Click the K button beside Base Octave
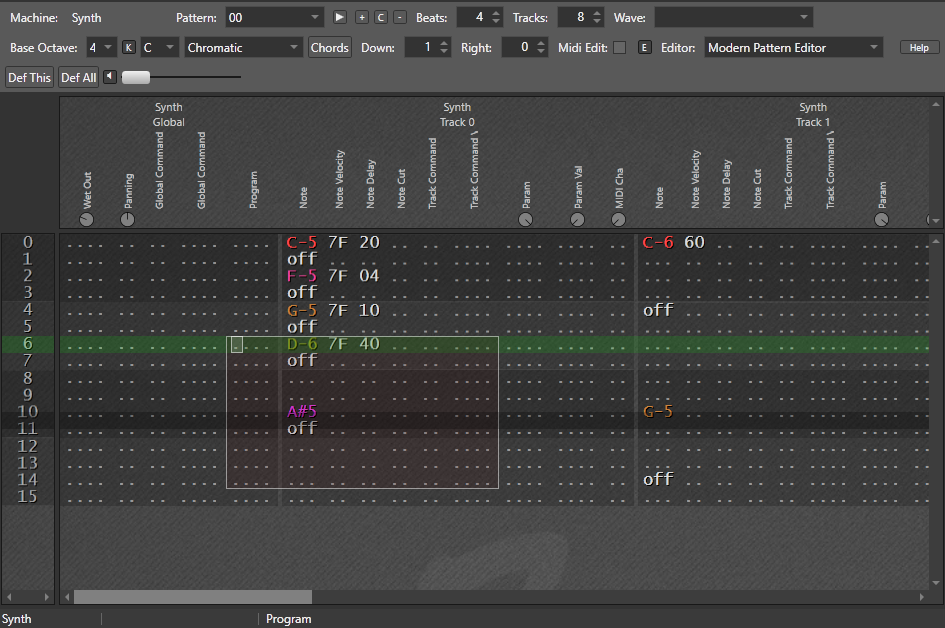Viewport: 945px width, 628px height. coord(128,47)
